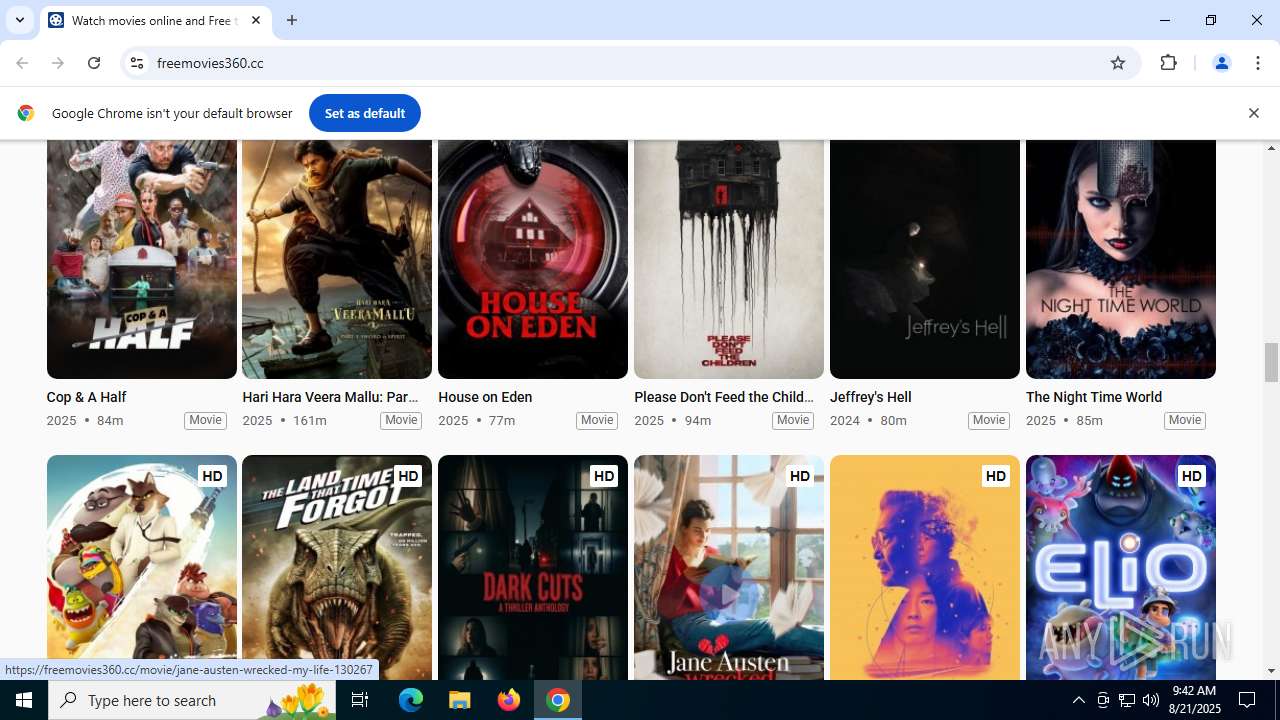Open the Jeffrey's Hell poster
Screen dimensions: 1280x720
925,259
